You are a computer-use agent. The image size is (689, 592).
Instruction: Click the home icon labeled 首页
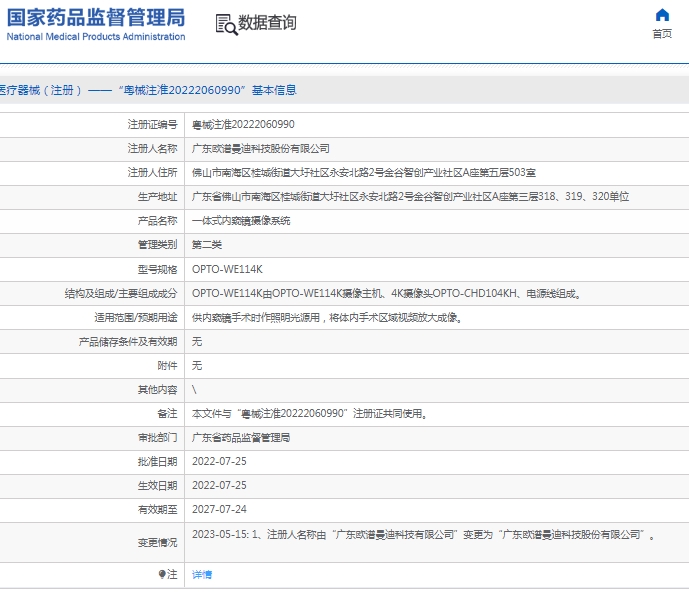662,15
